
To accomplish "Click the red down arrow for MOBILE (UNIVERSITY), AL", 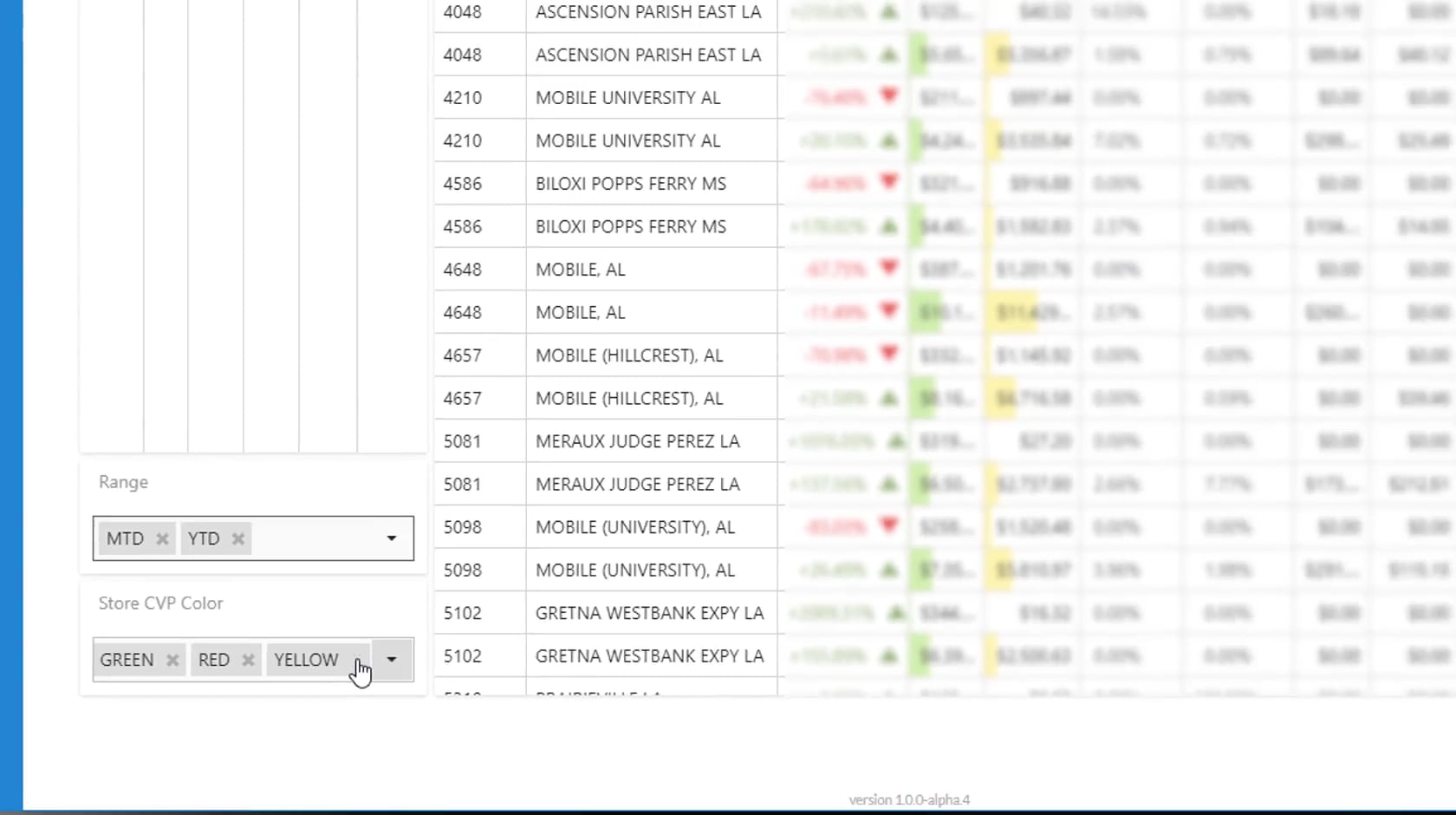I will click(888, 525).
